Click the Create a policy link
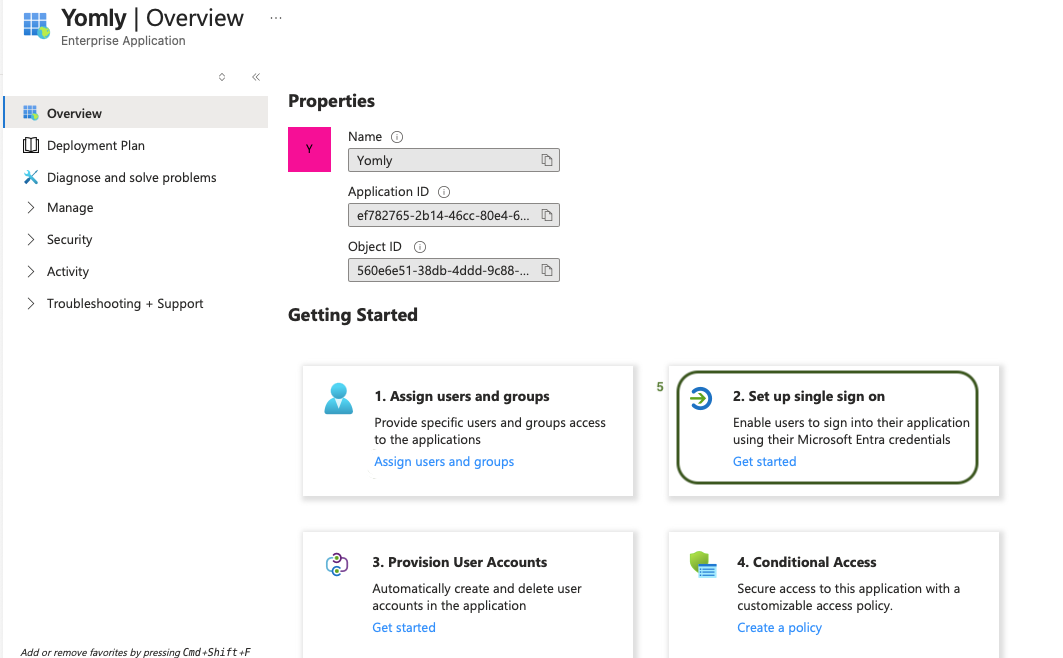Viewport: 1063px width, 658px height. [779, 628]
